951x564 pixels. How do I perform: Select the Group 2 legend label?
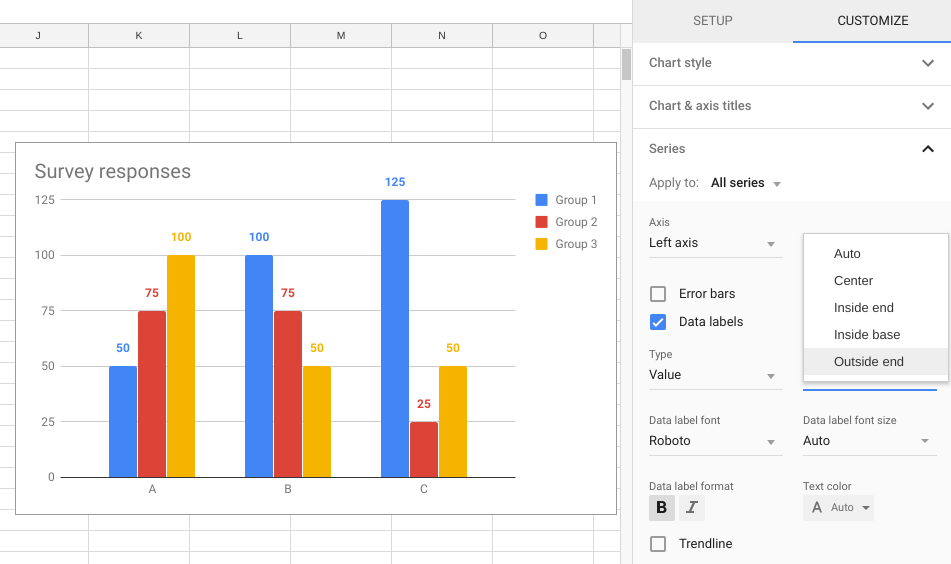(x=576, y=222)
